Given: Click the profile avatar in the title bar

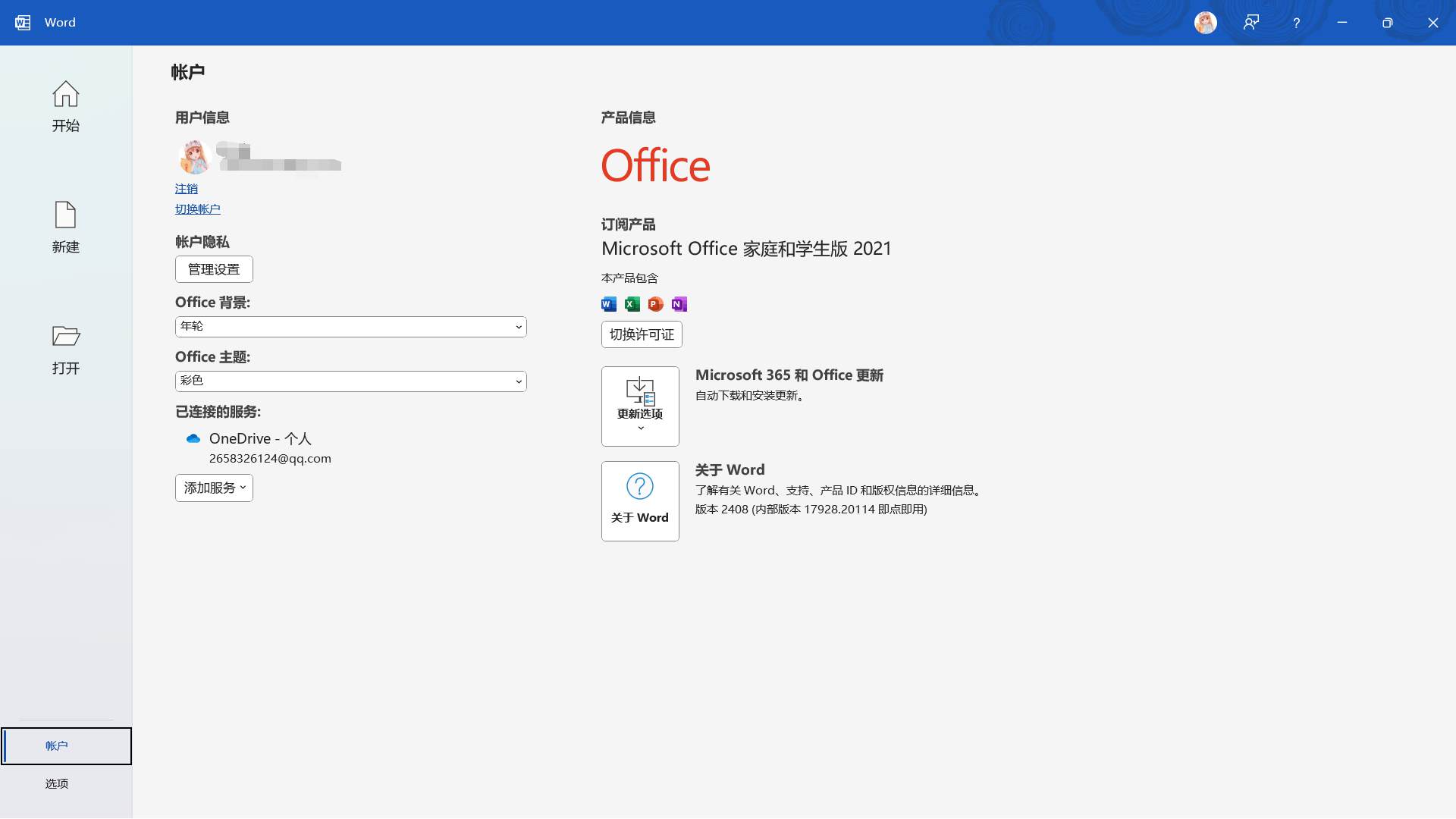Looking at the screenshot, I should pos(1205,23).
